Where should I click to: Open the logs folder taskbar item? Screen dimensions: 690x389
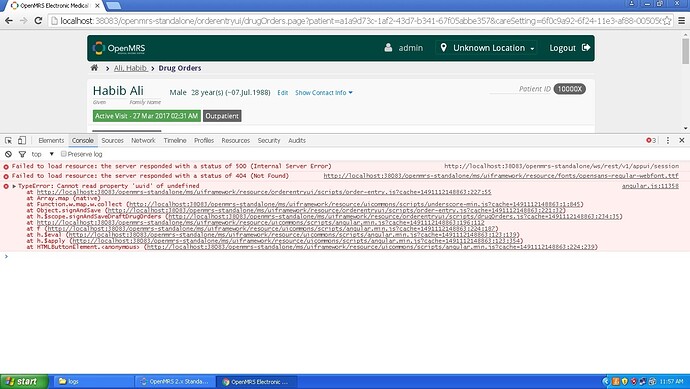pos(93,382)
